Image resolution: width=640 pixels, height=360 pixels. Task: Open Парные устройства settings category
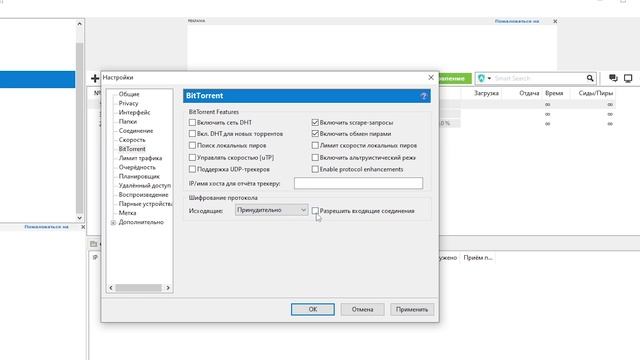145,204
